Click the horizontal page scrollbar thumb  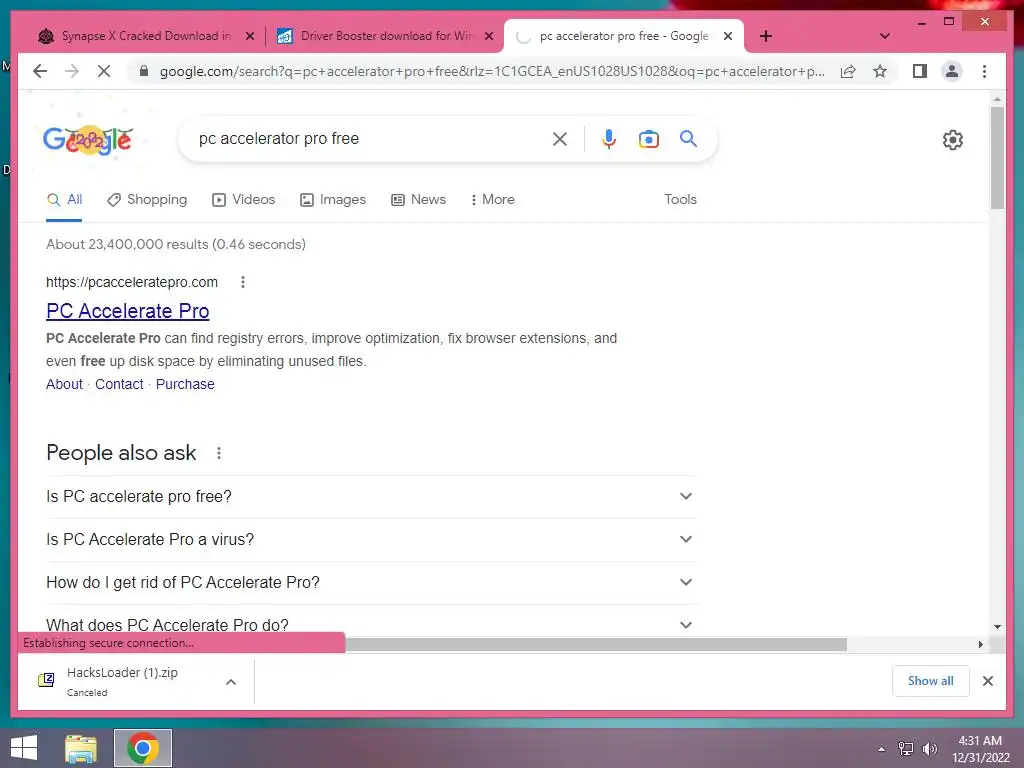pyautogui.click(x=596, y=645)
